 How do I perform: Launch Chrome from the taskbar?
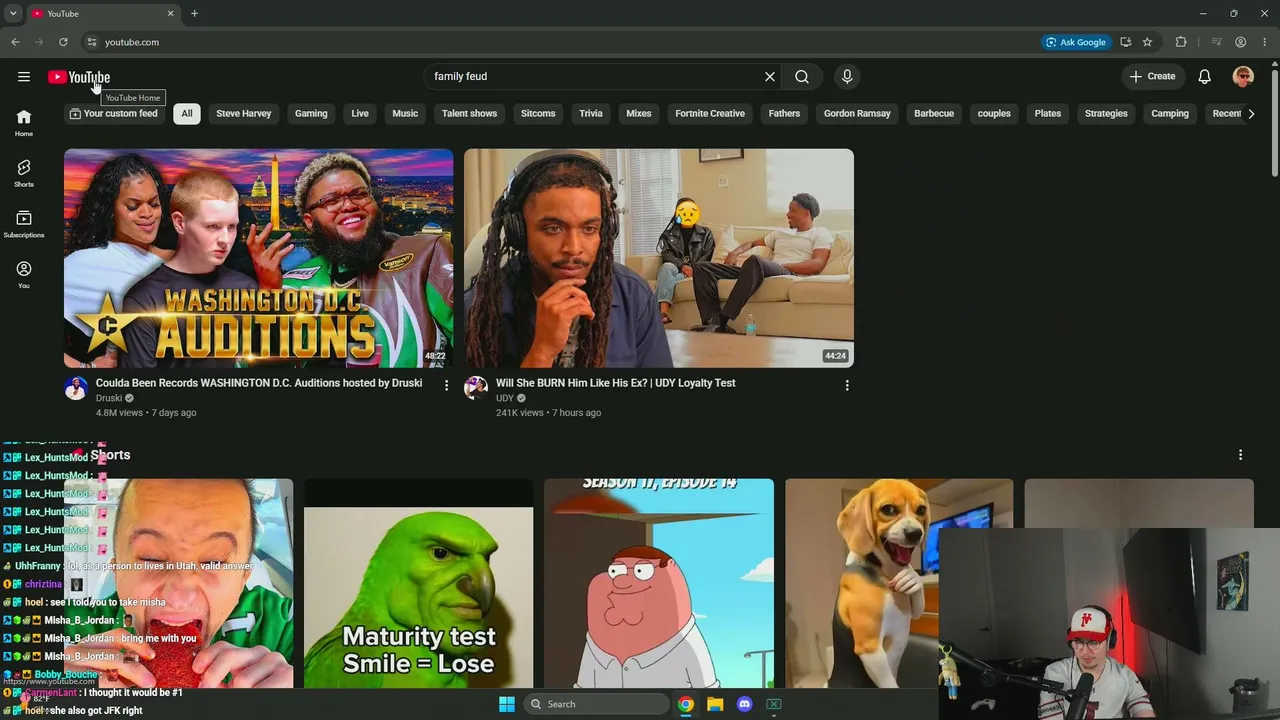point(686,704)
